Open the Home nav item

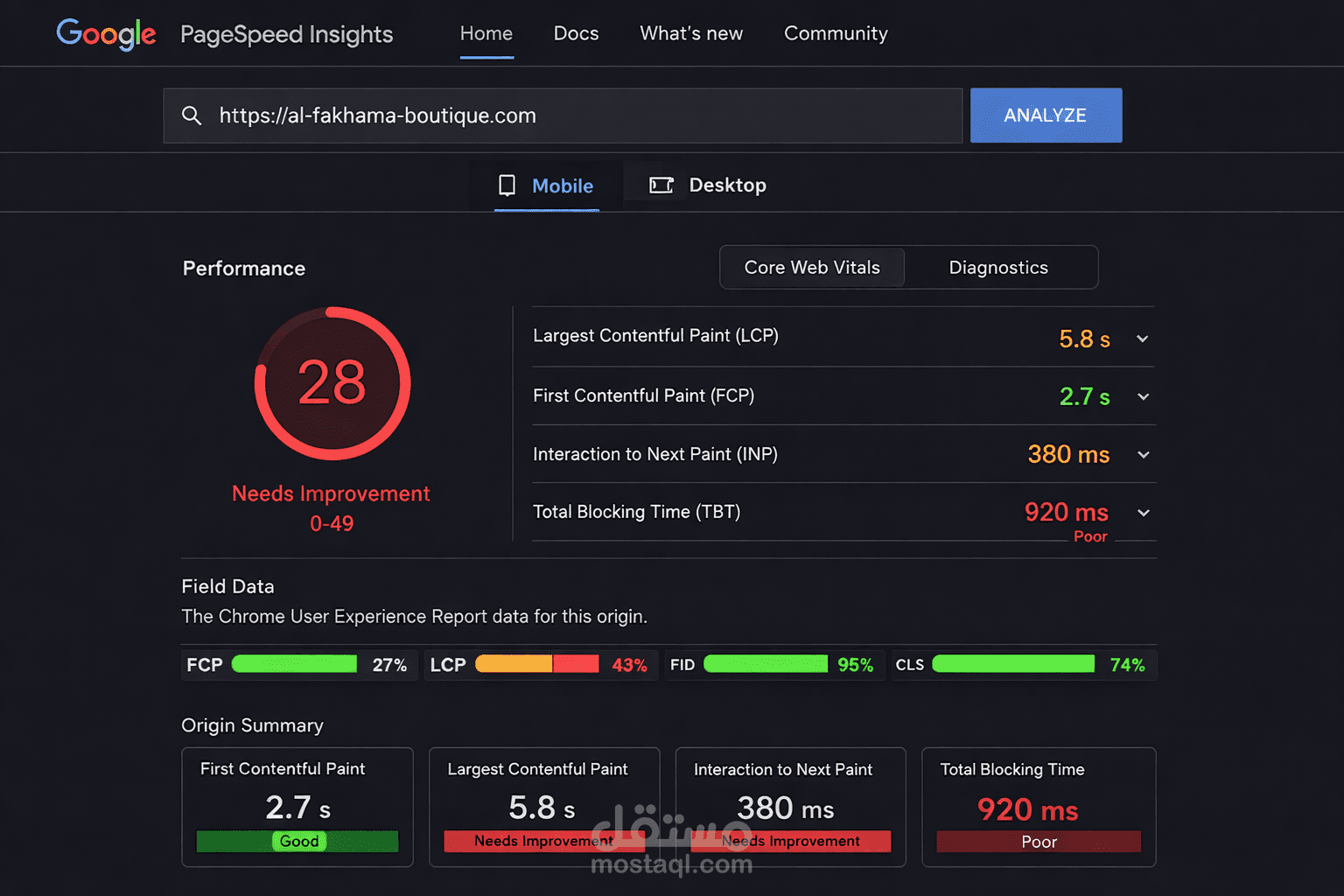click(x=486, y=33)
